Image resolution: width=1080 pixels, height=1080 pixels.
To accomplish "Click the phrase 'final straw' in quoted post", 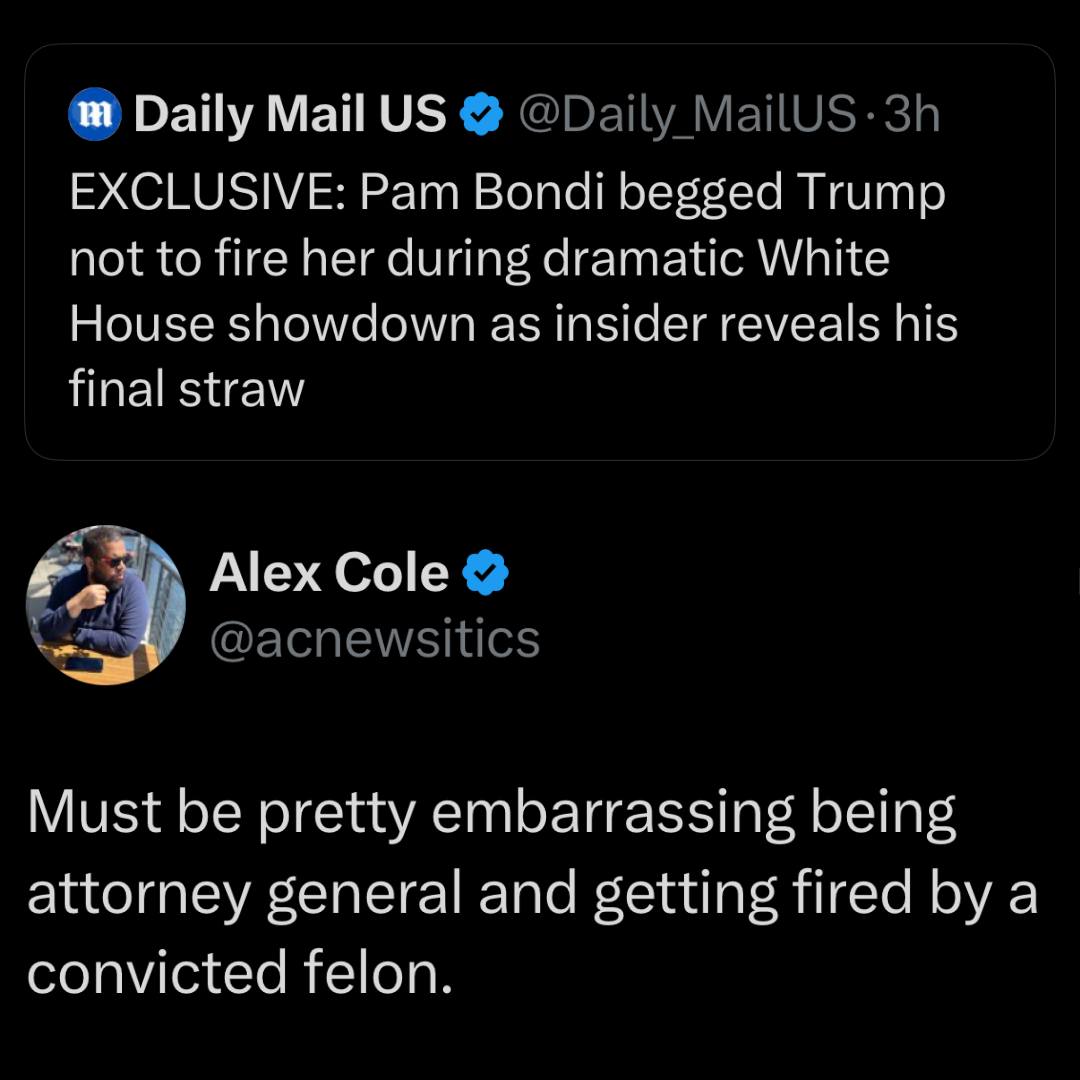I will pyautogui.click(x=186, y=389).
